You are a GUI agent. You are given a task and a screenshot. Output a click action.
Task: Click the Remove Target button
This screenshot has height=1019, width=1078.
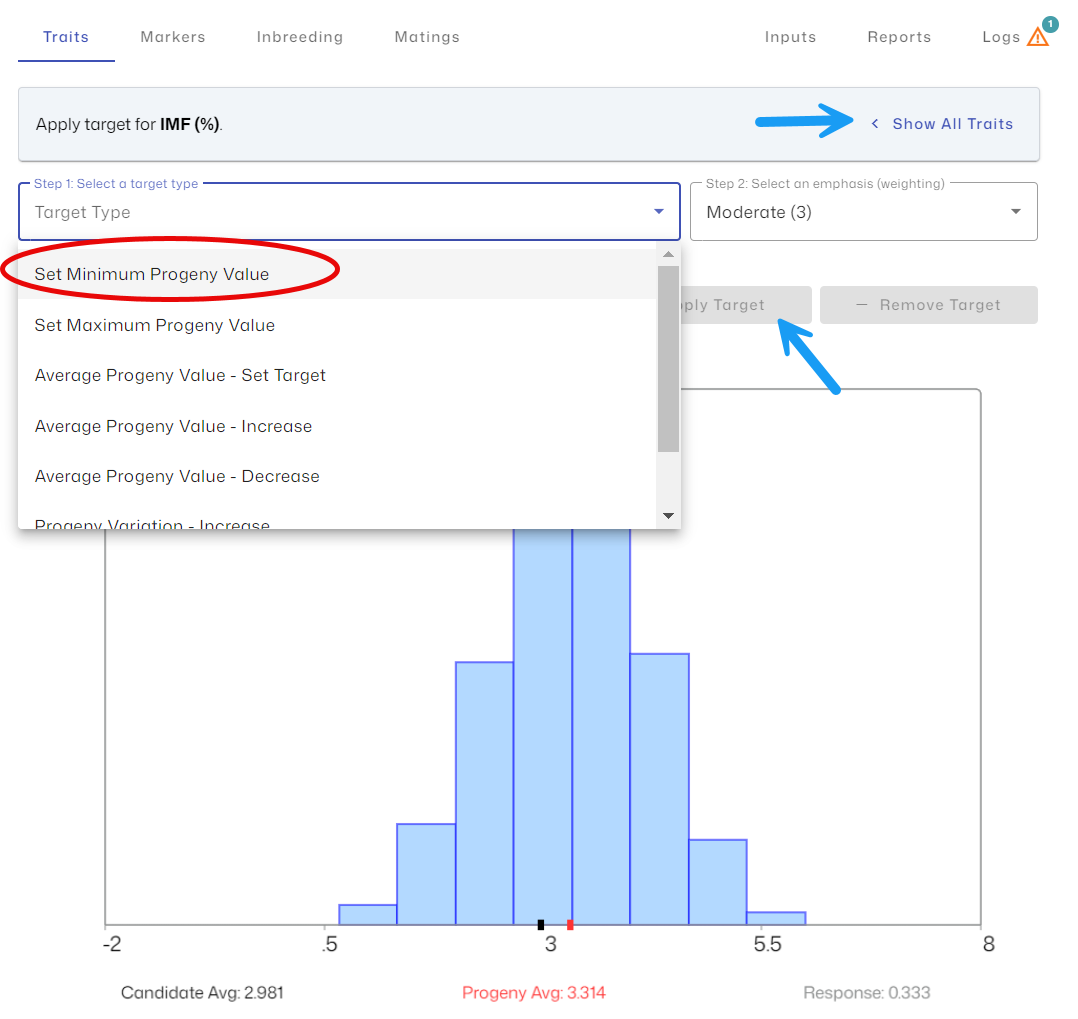(x=928, y=305)
